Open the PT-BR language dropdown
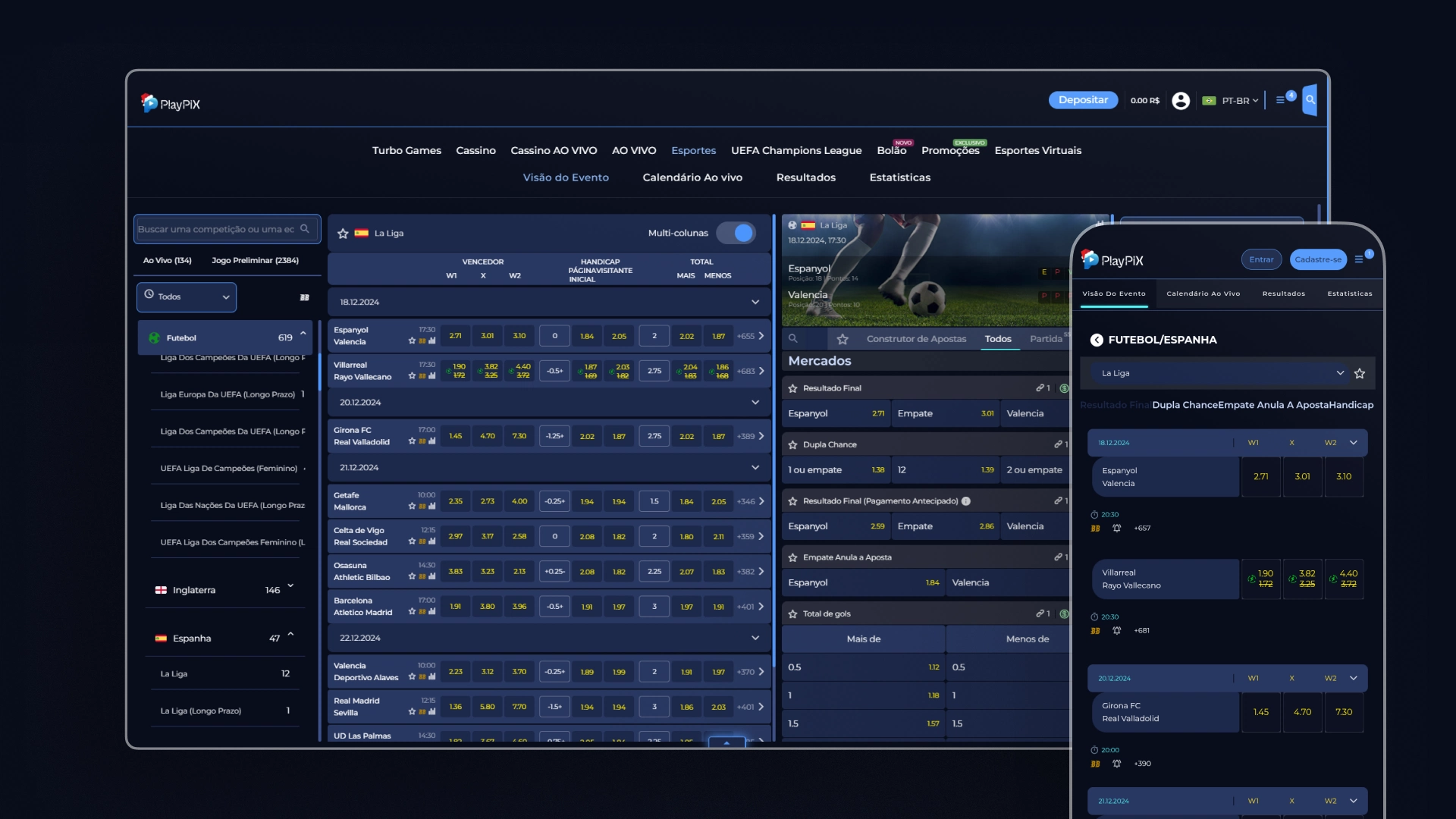Viewport: 1456px width, 819px height. click(1231, 101)
